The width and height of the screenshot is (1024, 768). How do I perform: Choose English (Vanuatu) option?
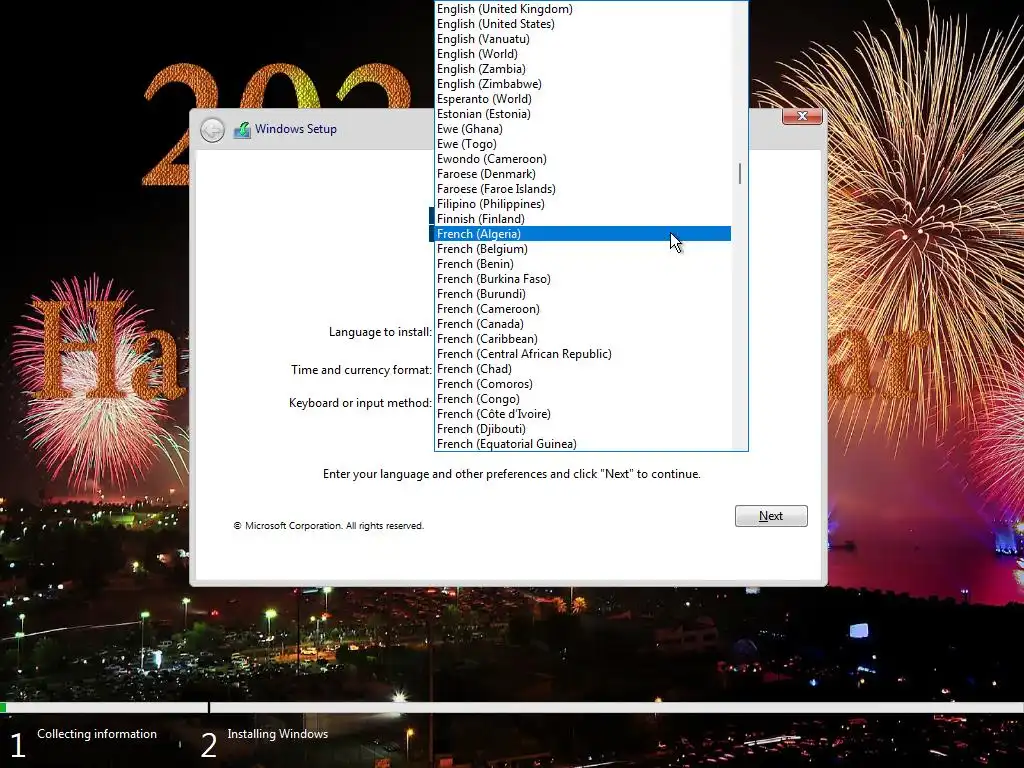click(x=583, y=39)
